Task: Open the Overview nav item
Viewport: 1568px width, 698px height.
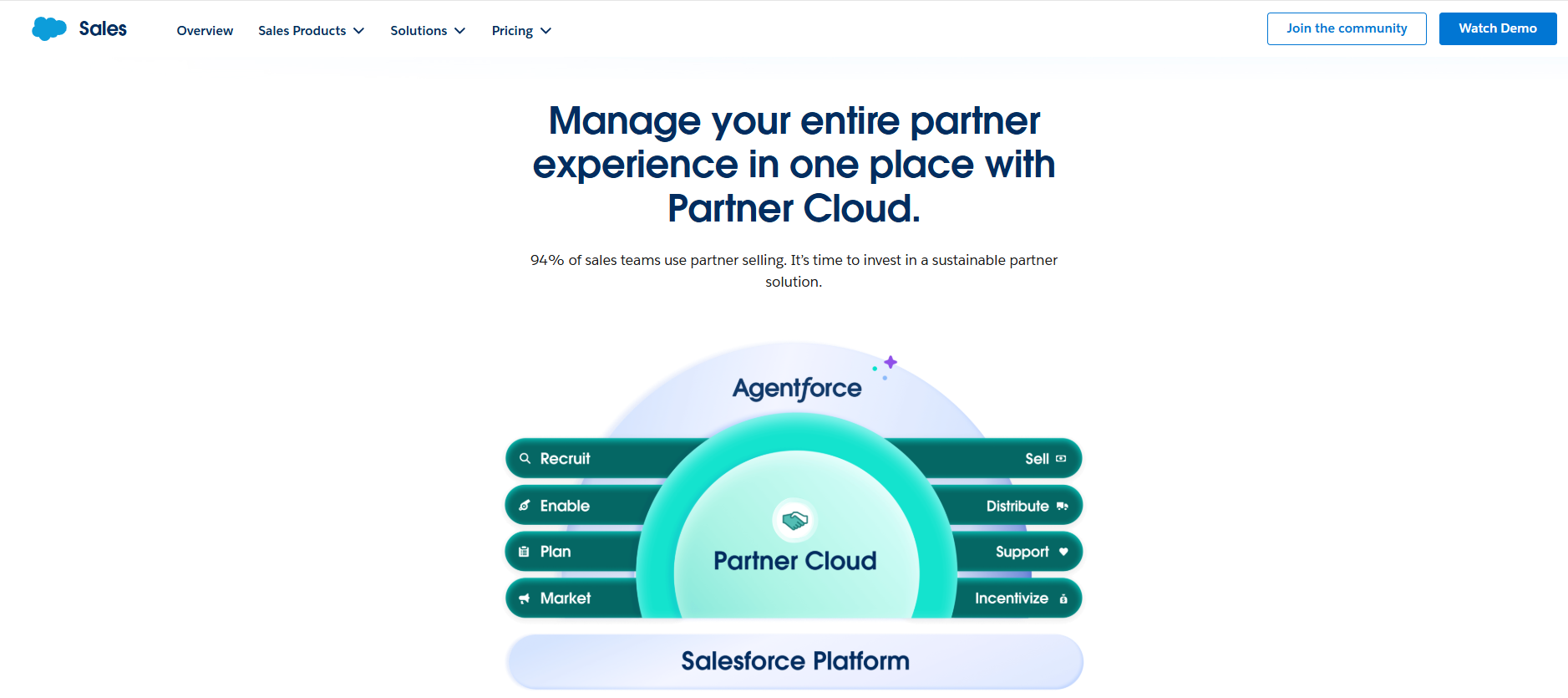Action: [x=205, y=31]
